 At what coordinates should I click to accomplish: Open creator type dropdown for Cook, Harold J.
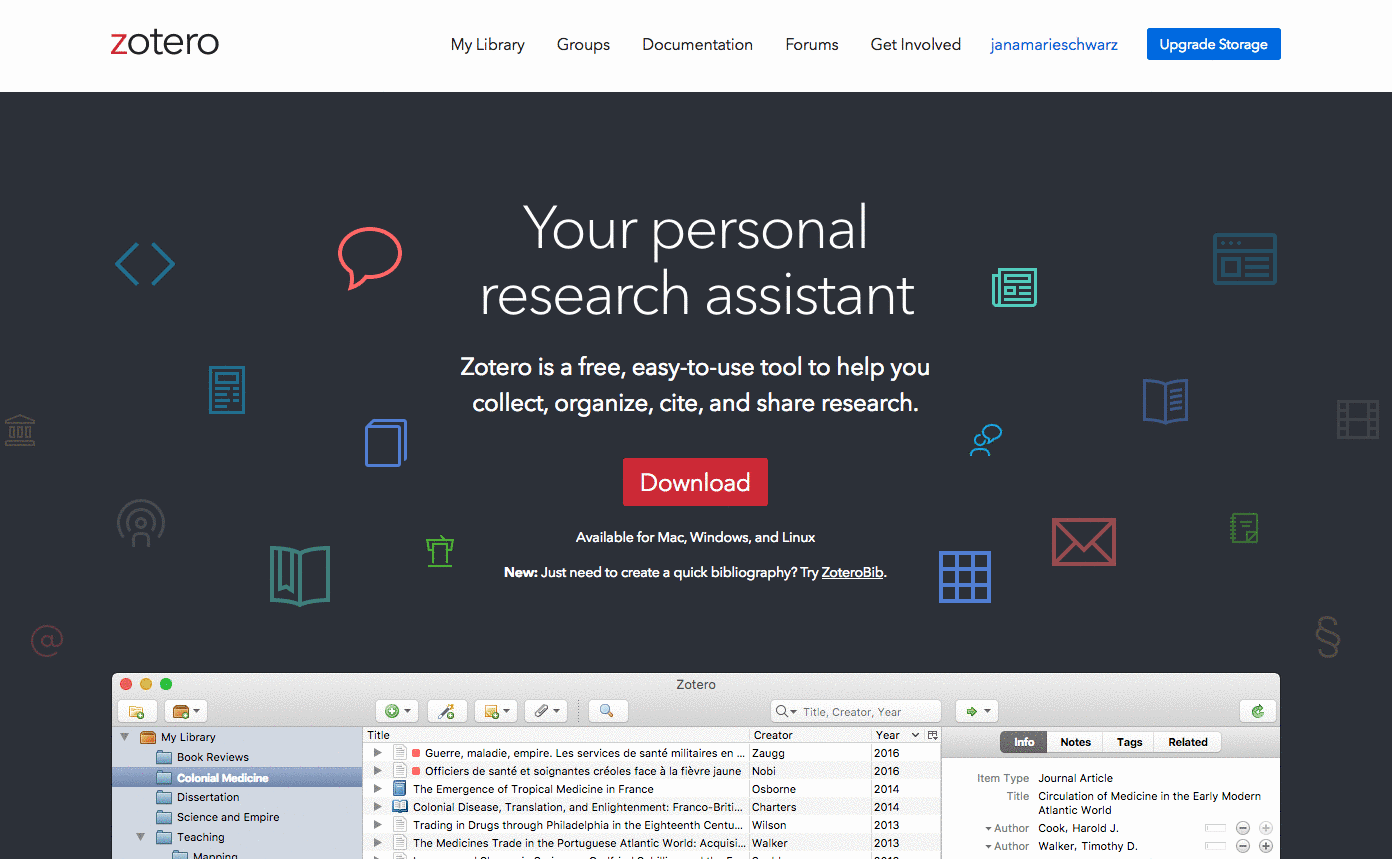[989, 829]
